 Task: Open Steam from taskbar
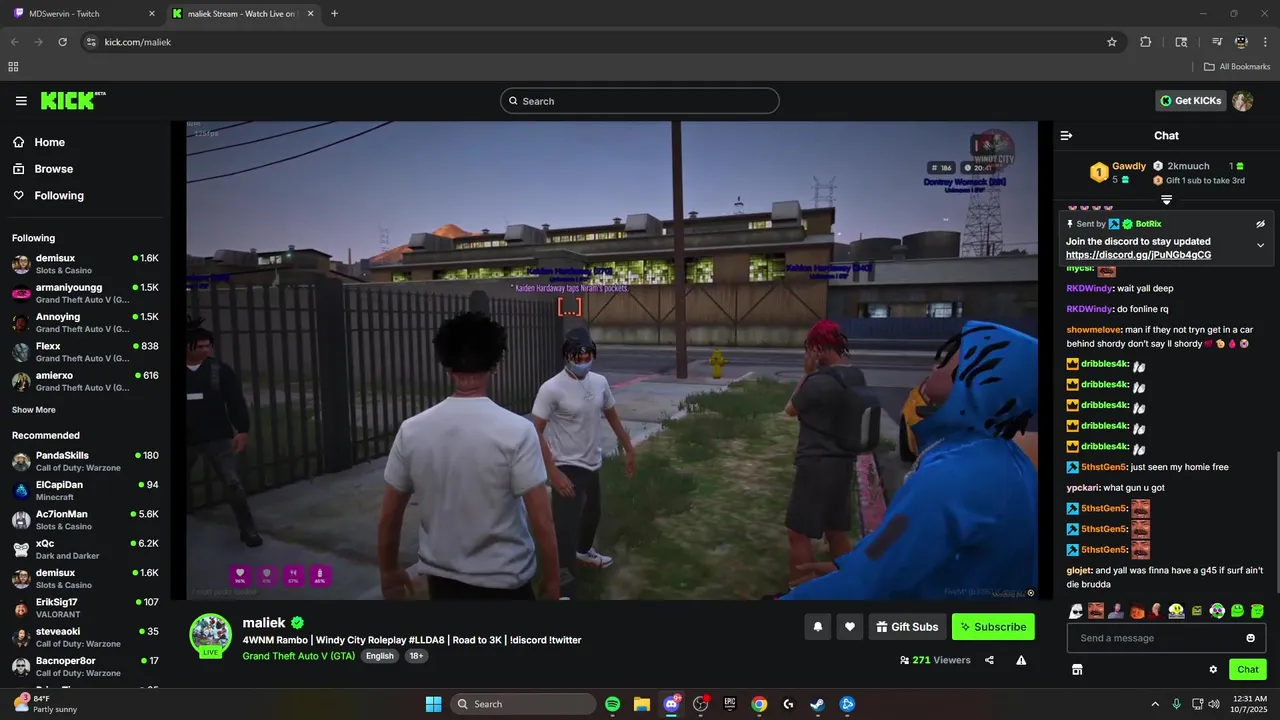coord(817,704)
